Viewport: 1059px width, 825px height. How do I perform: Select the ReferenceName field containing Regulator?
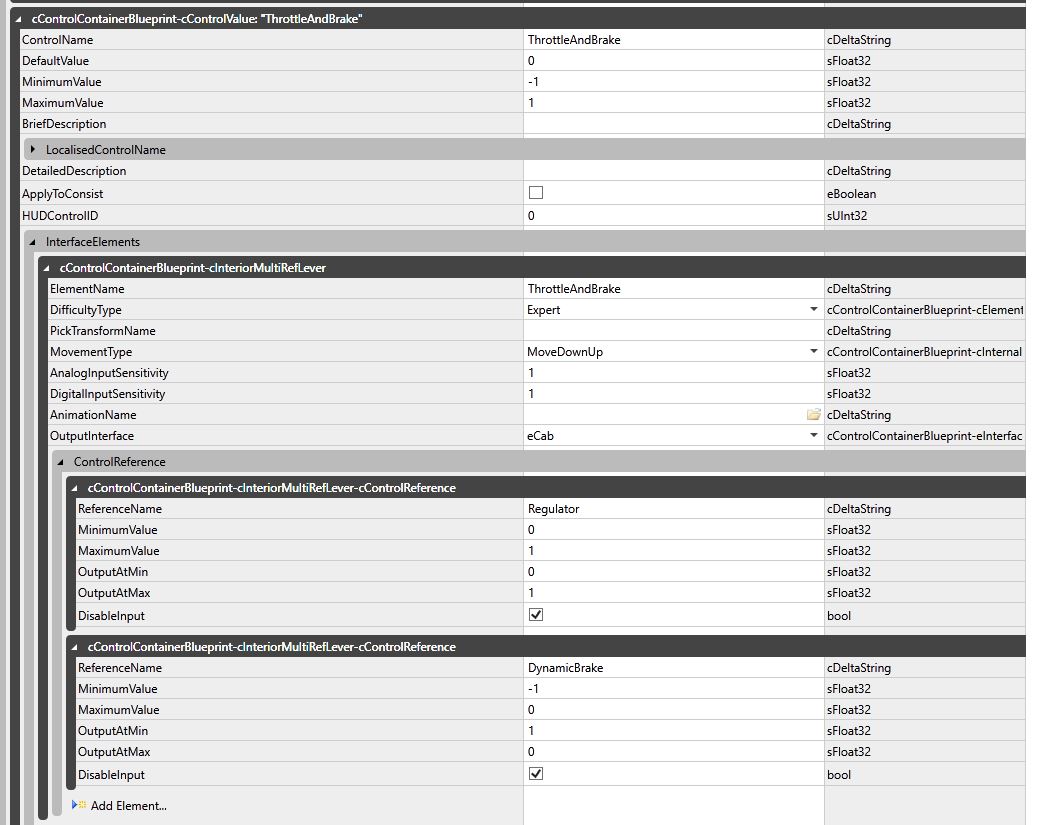(x=672, y=509)
